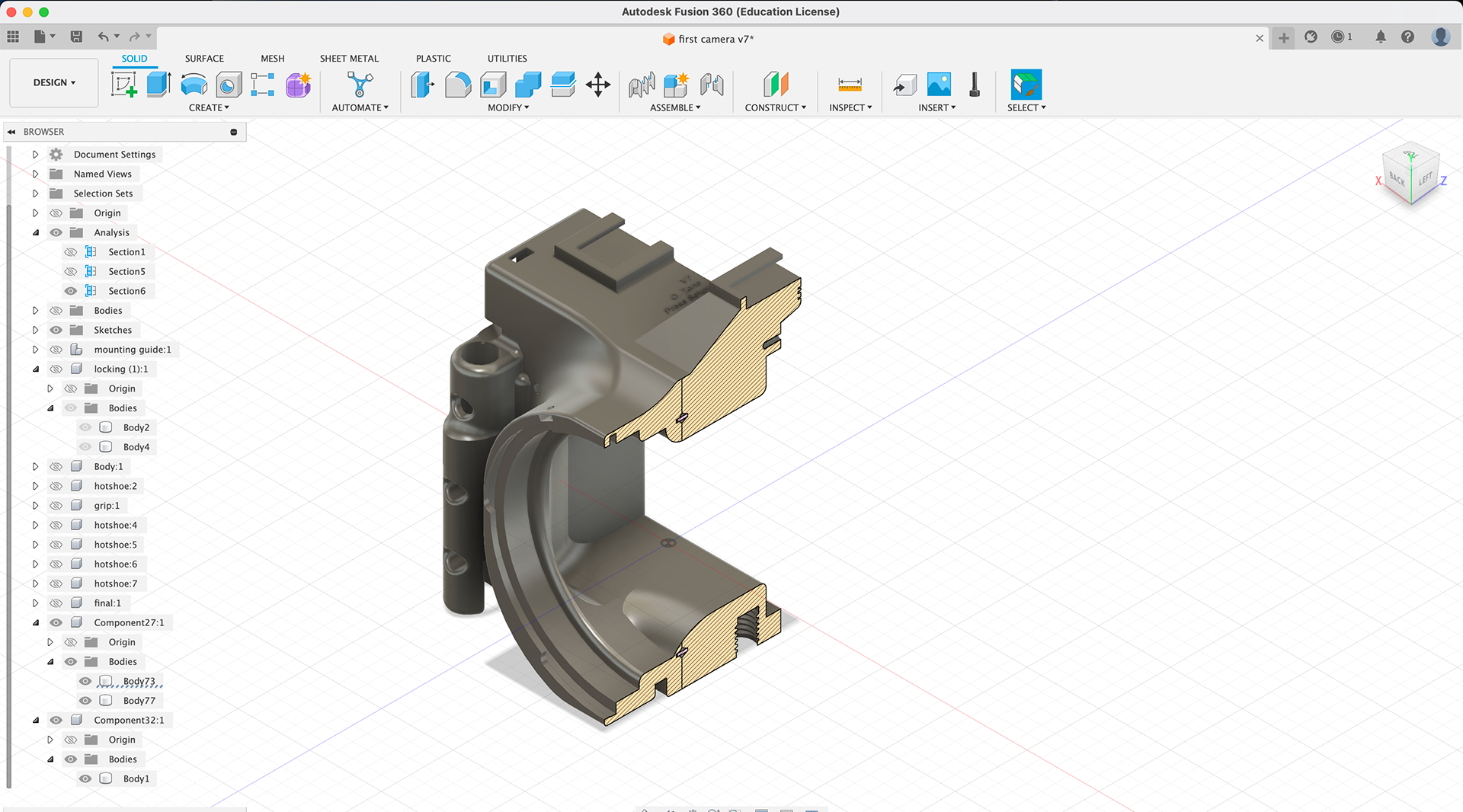Viewport: 1463px width, 812px height.
Task: Switch to the UTILITIES tab
Action: 507,59
